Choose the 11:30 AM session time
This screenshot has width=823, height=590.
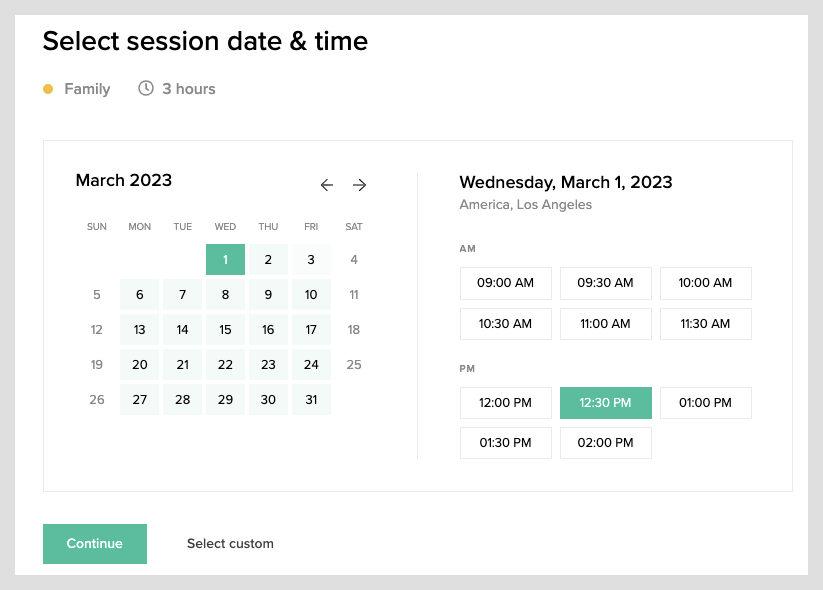[705, 323]
